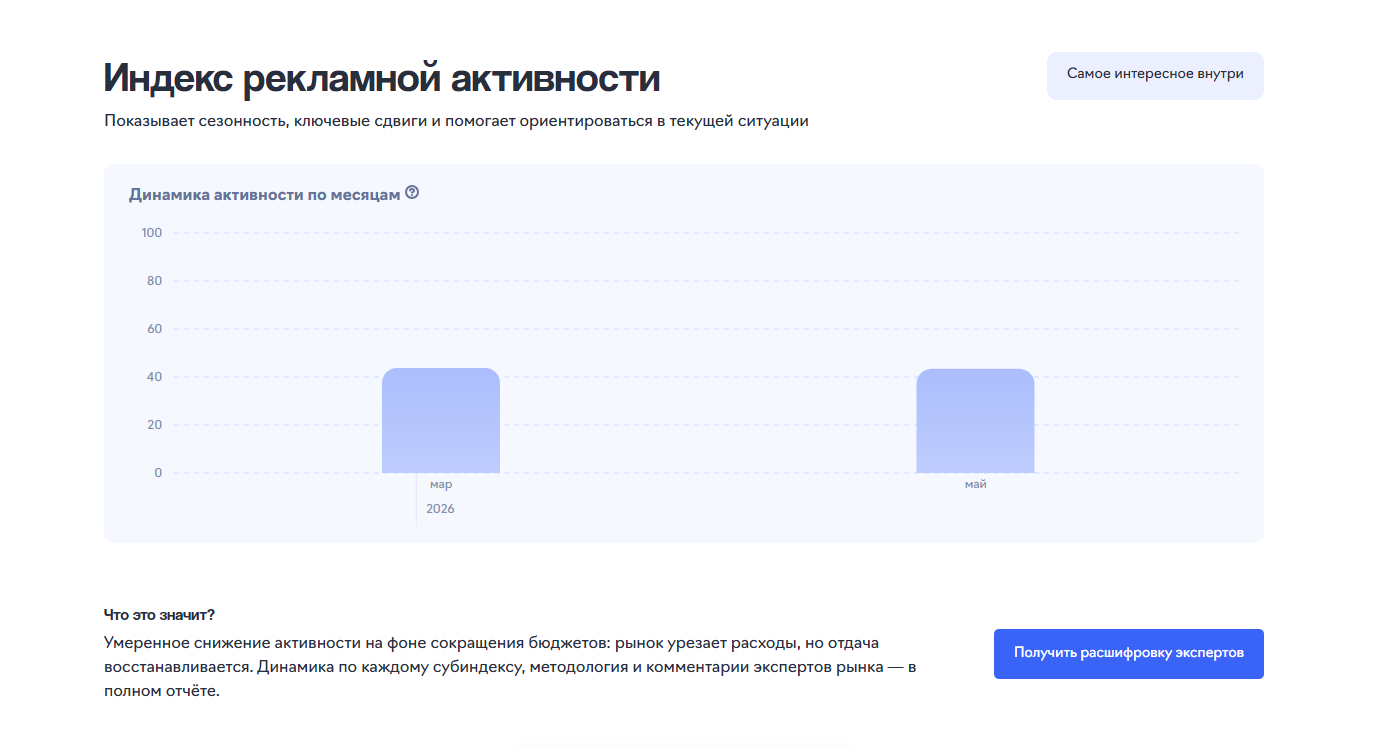
Task: Click the help icon next to 'Динамика активности по месяцам'
Action: tap(412, 193)
